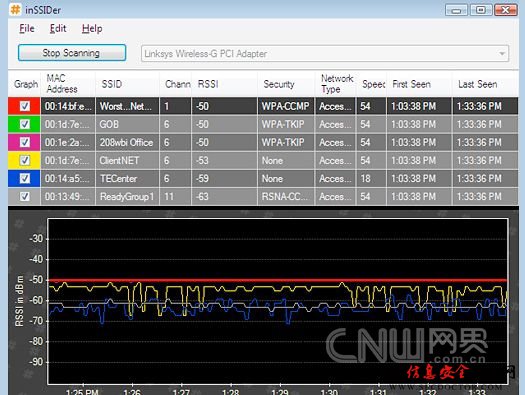Toggle graph checkbox for ReadyGroup1 network
This screenshot has height=395, width=525.
(25, 196)
